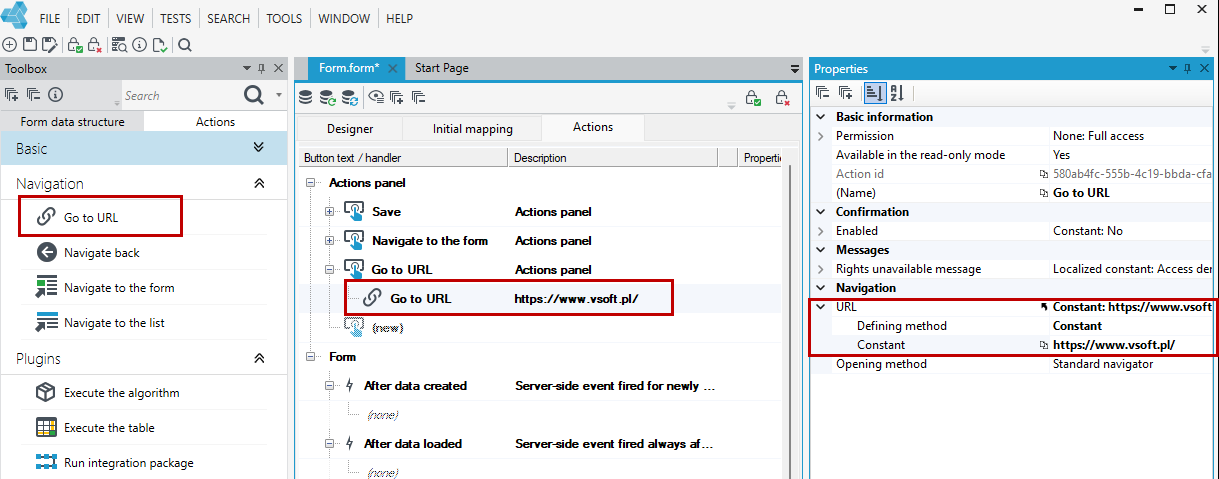
Task: Open the FILE menu
Action: (x=50, y=19)
